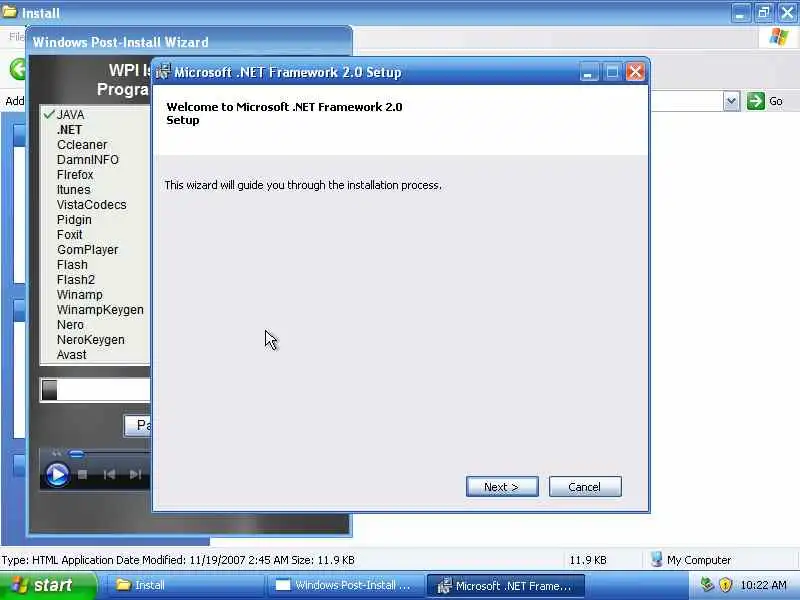
Task: Click the WPI media player play button
Action: 57,474
